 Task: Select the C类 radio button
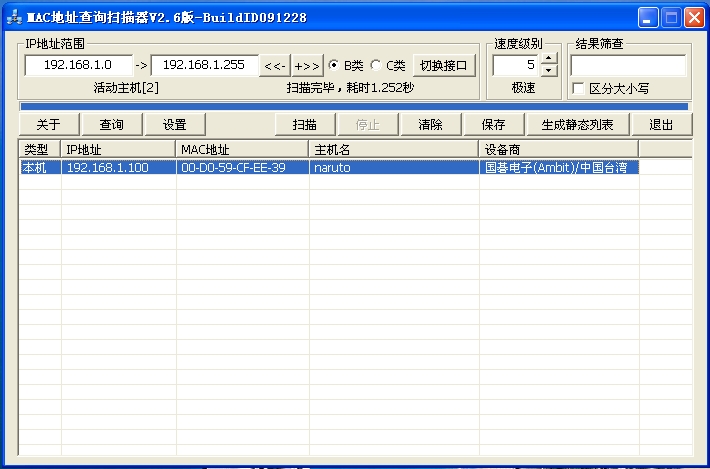click(x=376, y=66)
